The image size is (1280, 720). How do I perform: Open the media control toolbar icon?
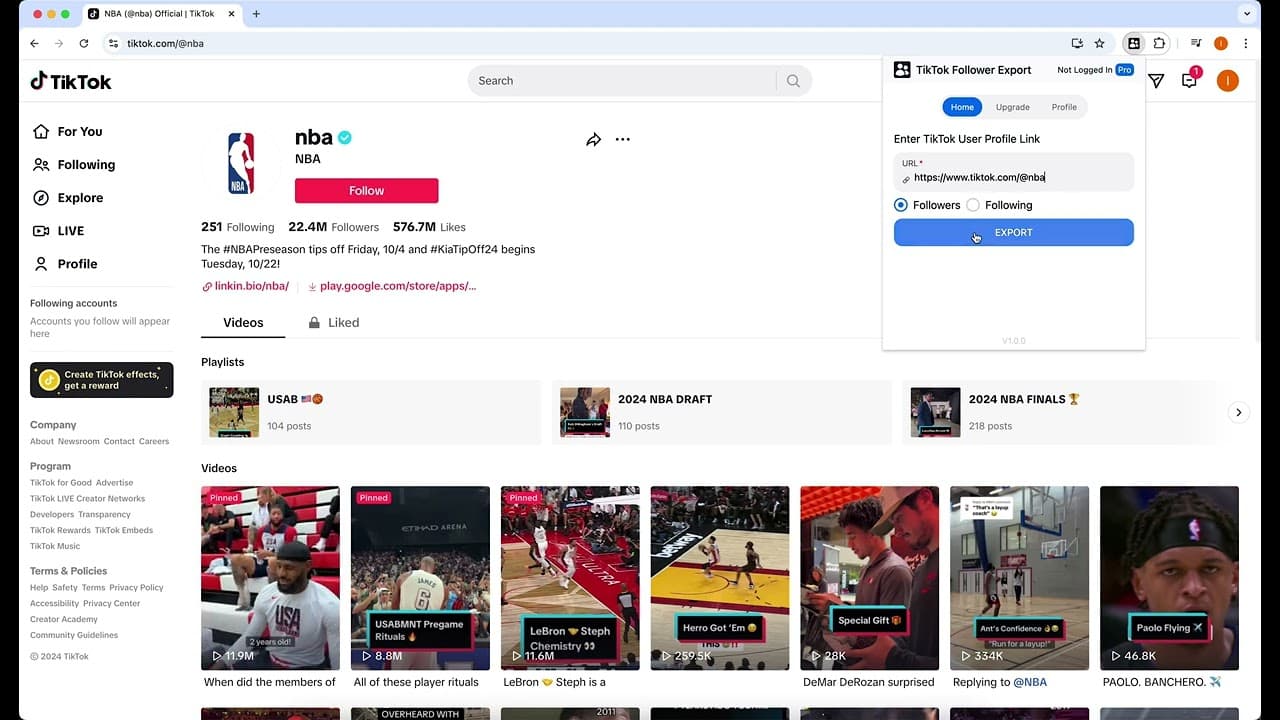1196,44
